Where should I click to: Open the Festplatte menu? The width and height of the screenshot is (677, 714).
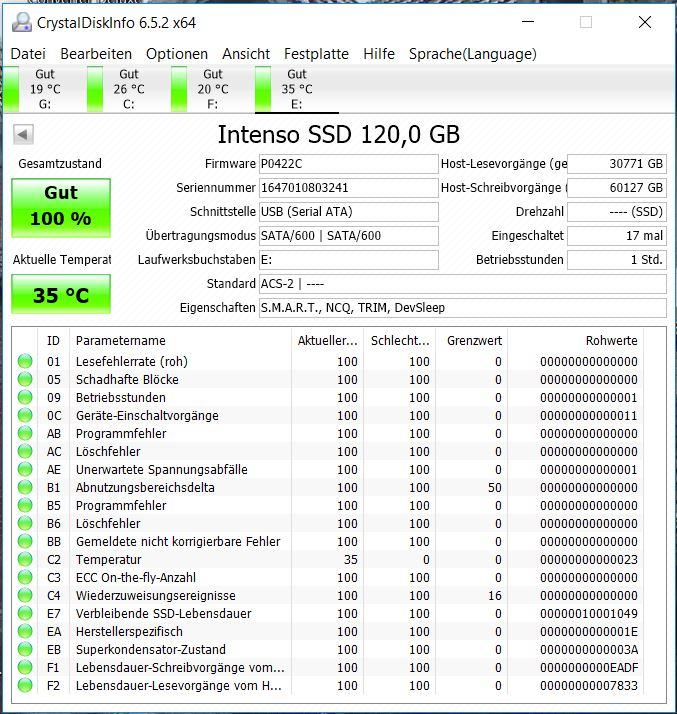click(x=316, y=54)
